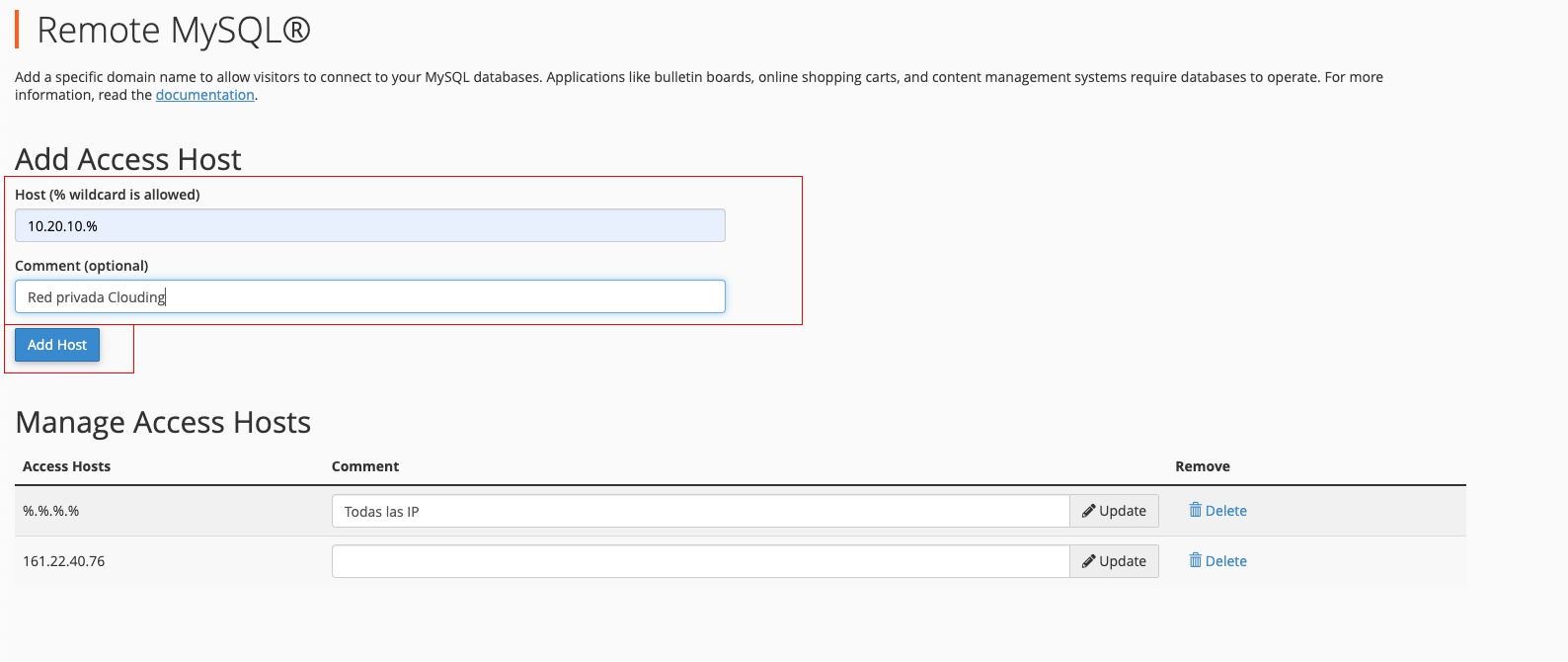Open the documentation link
The width and height of the screenshot is (1568, 662).
pyautogui.click(x=205, y=95)
